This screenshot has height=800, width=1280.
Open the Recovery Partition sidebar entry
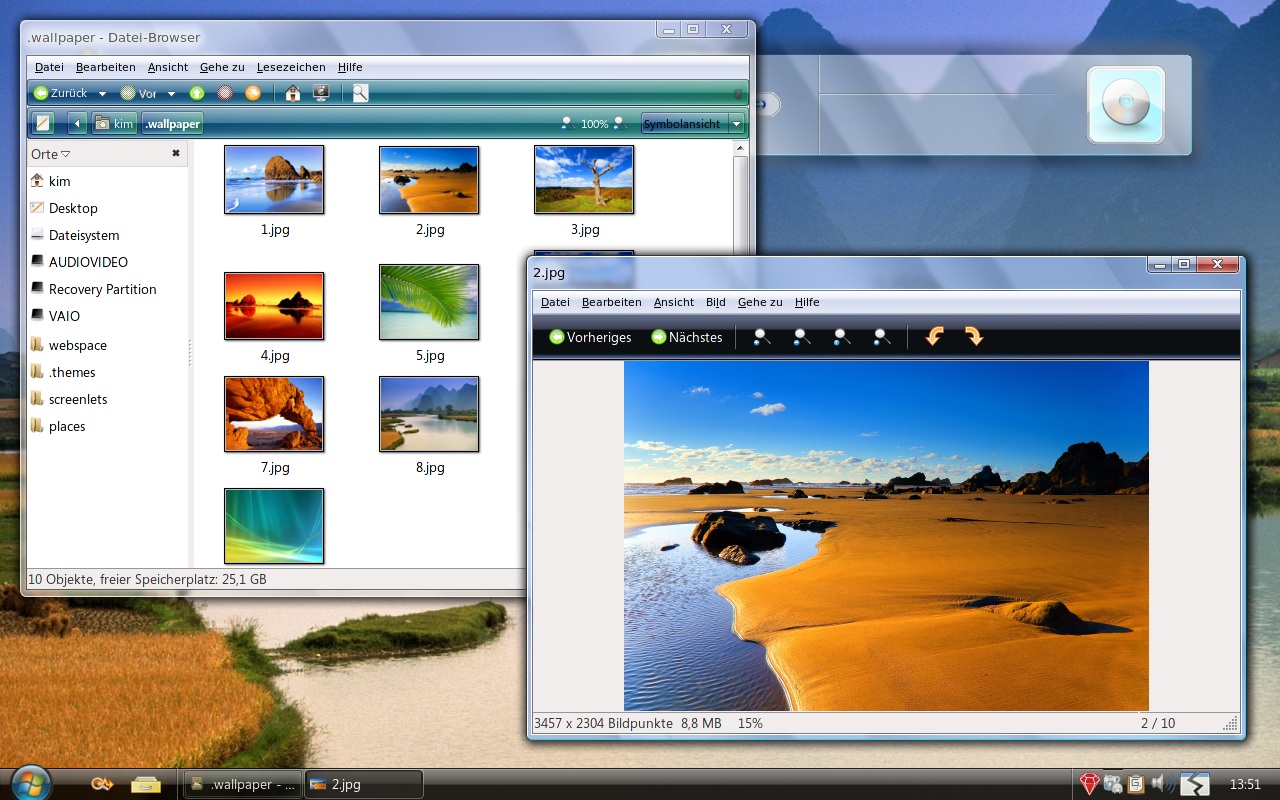coord(101,289)
